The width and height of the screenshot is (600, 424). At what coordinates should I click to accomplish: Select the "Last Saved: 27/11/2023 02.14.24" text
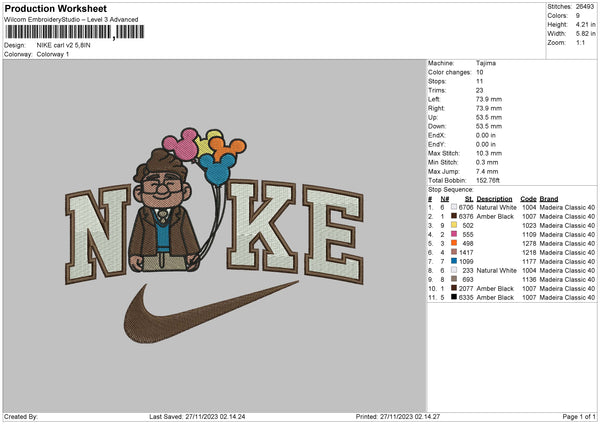point(197,416)
